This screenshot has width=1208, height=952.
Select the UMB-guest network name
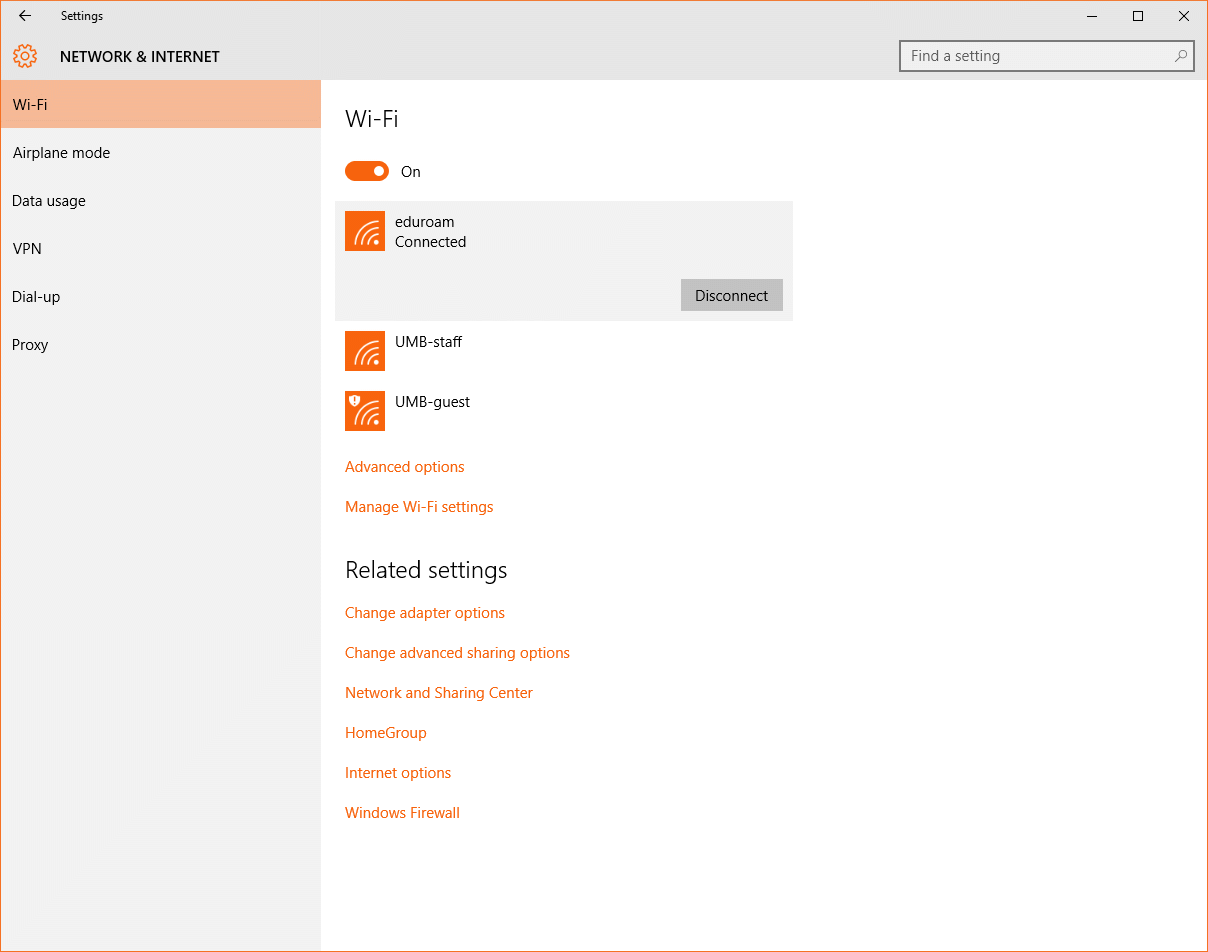tap(432, 402)
